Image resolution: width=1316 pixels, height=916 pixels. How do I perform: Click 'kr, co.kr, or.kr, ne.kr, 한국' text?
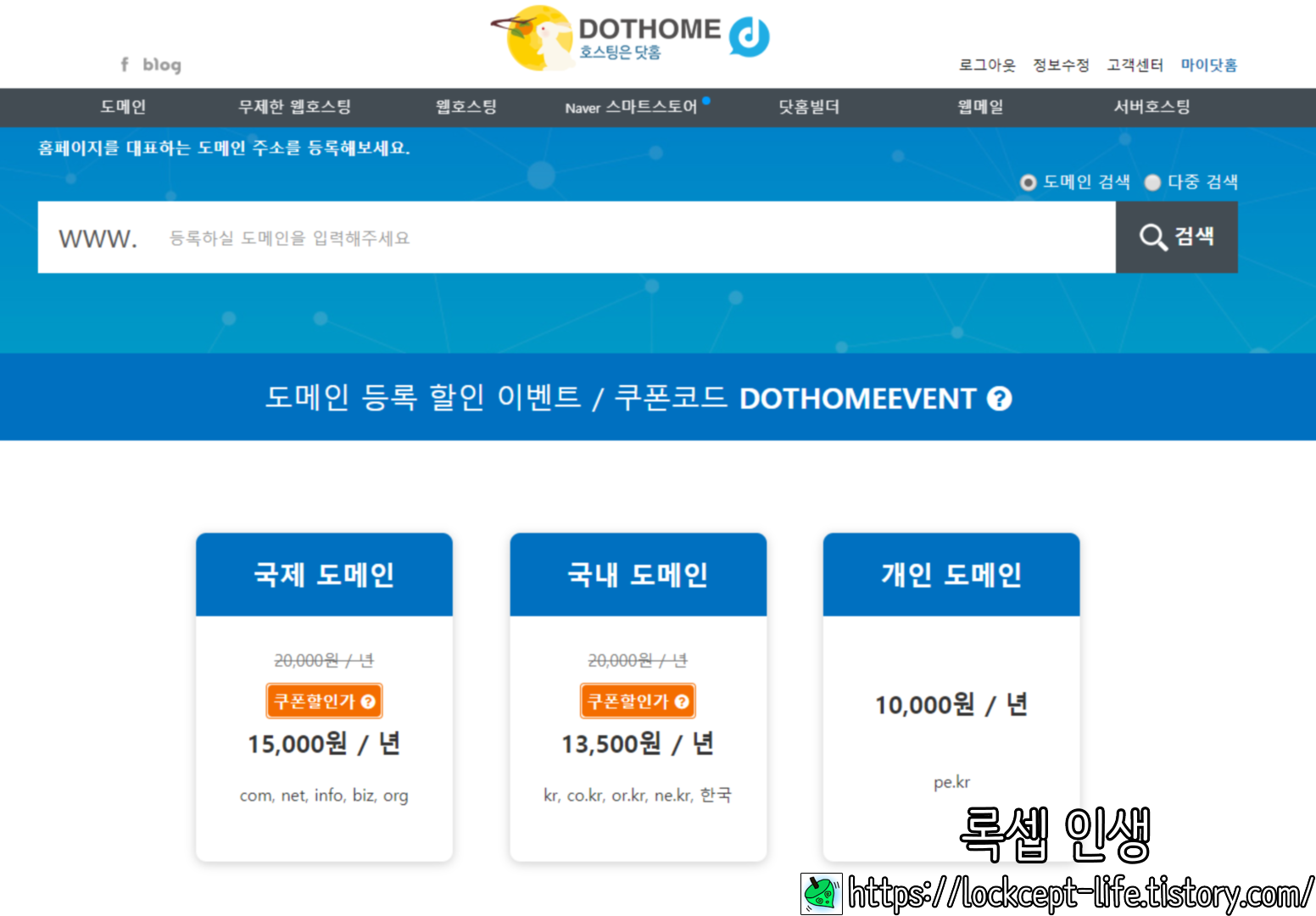coord(638,795)
